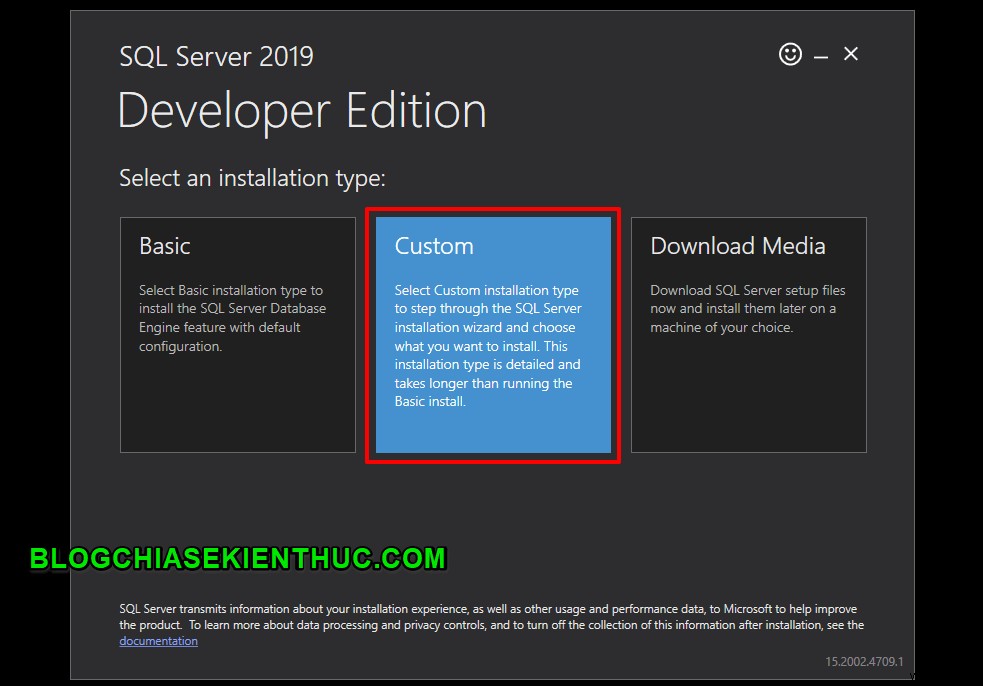Open the documentation link
The image size is (983, 686).
coord(159,641)
